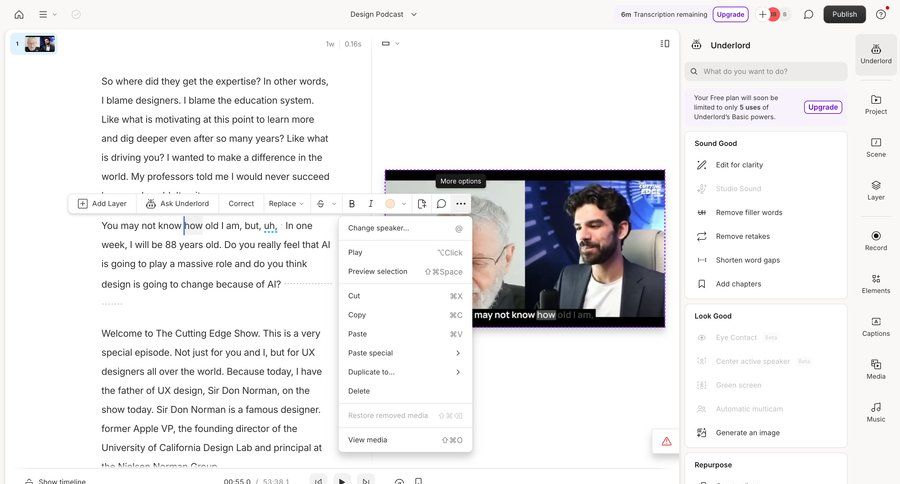Viewport: 900px width, 484px height.
Task: Open the Layer panel in sidebar
Action: [x=876, y=190]
